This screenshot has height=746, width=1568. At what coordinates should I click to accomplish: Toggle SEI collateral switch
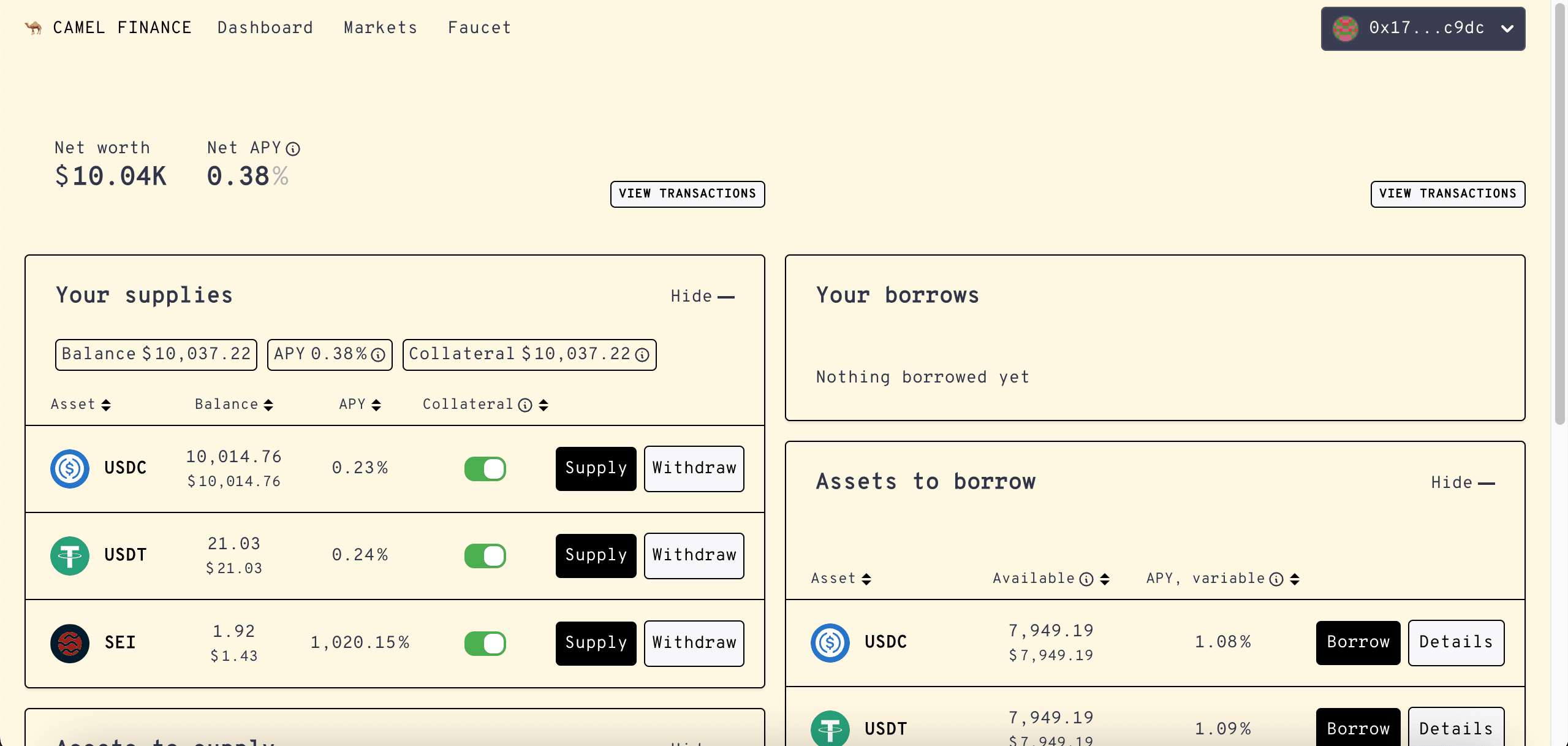point(485,644)
